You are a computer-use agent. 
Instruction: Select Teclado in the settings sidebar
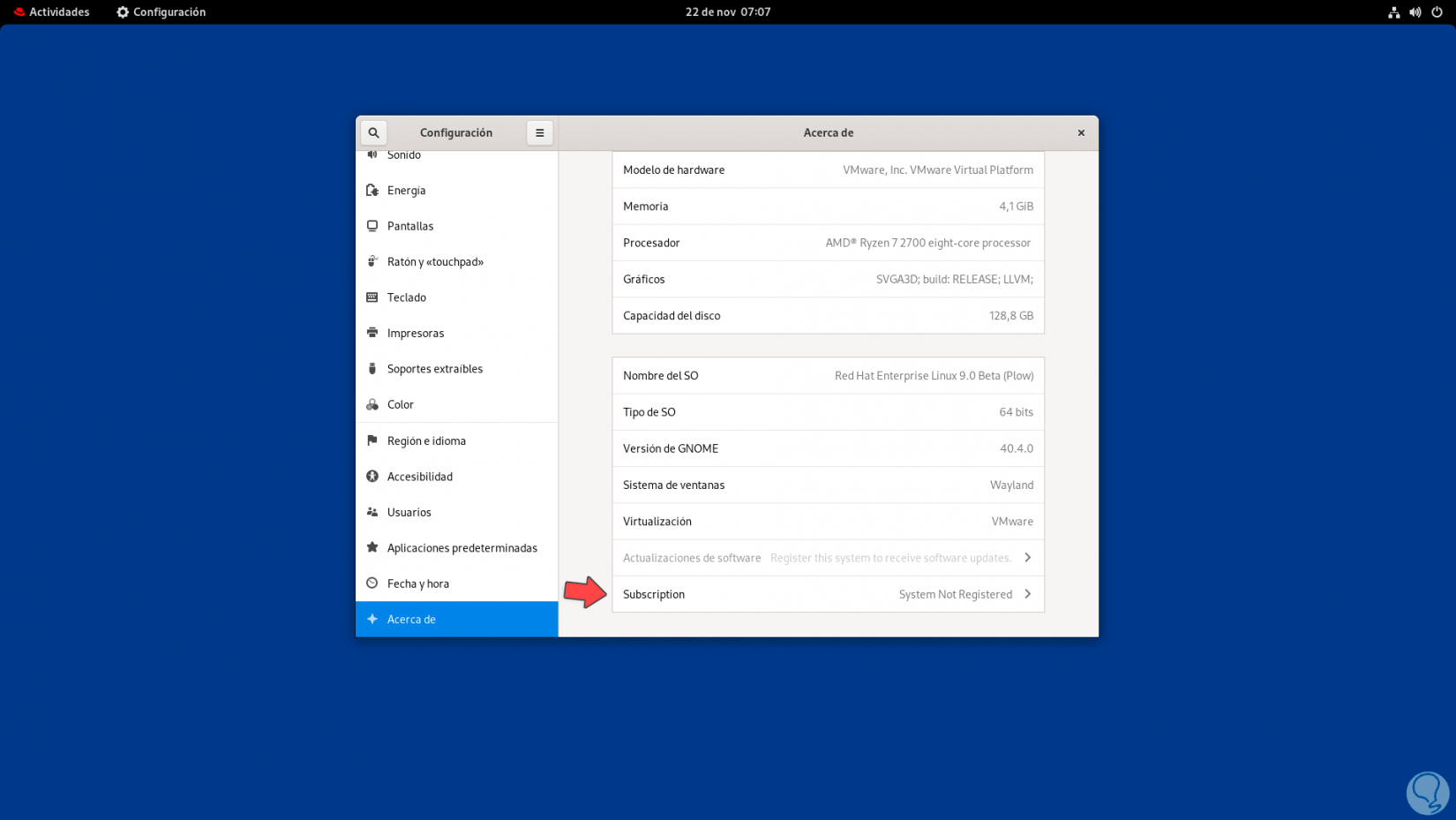tap(457, 297)
